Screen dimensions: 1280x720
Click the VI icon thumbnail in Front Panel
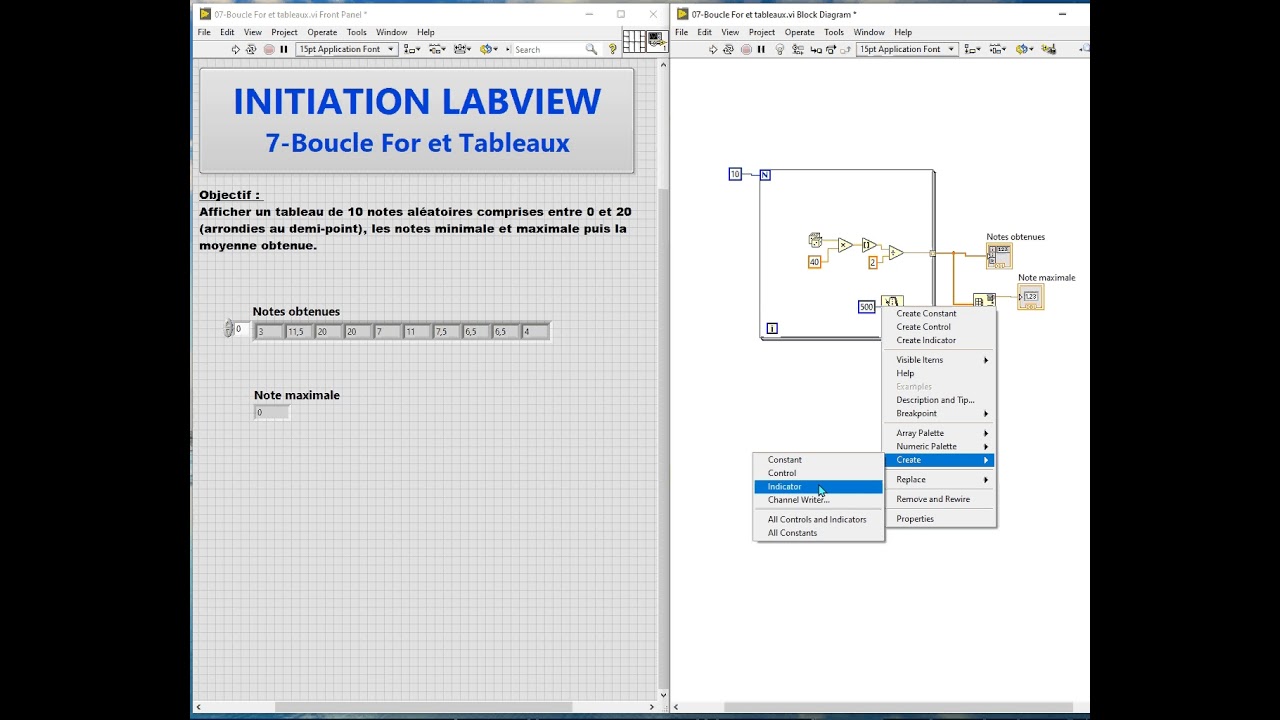(656, 41)
